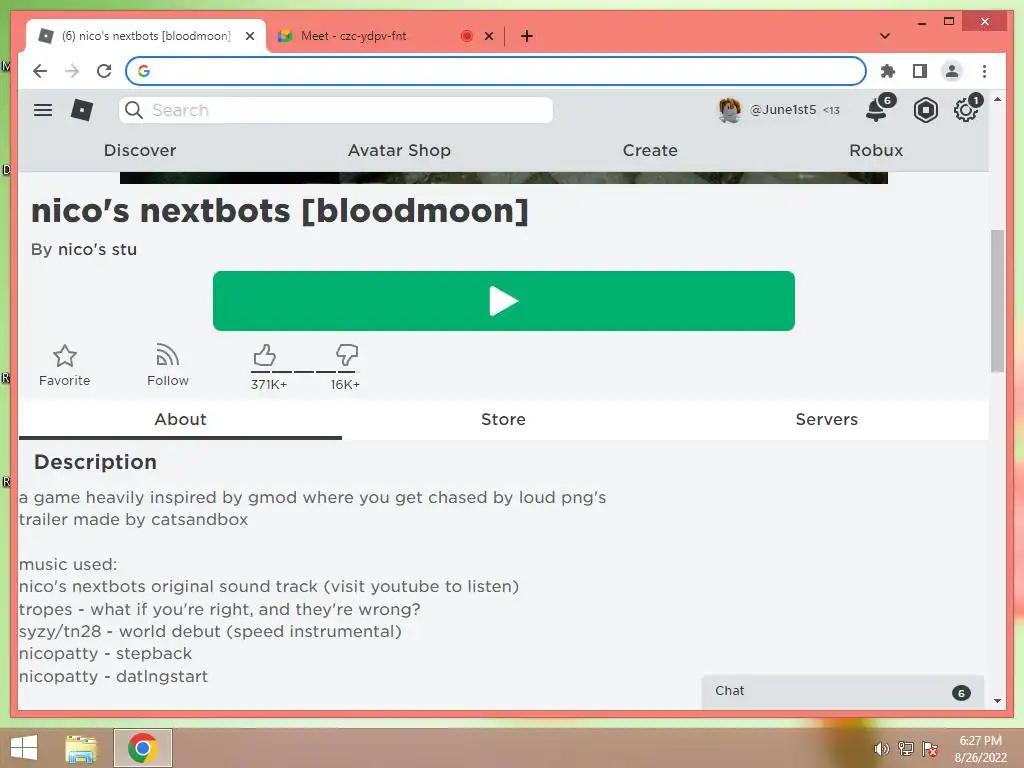Click the 16K+ dislikes count
This screenshot has width=1024, height=768.
345,385
